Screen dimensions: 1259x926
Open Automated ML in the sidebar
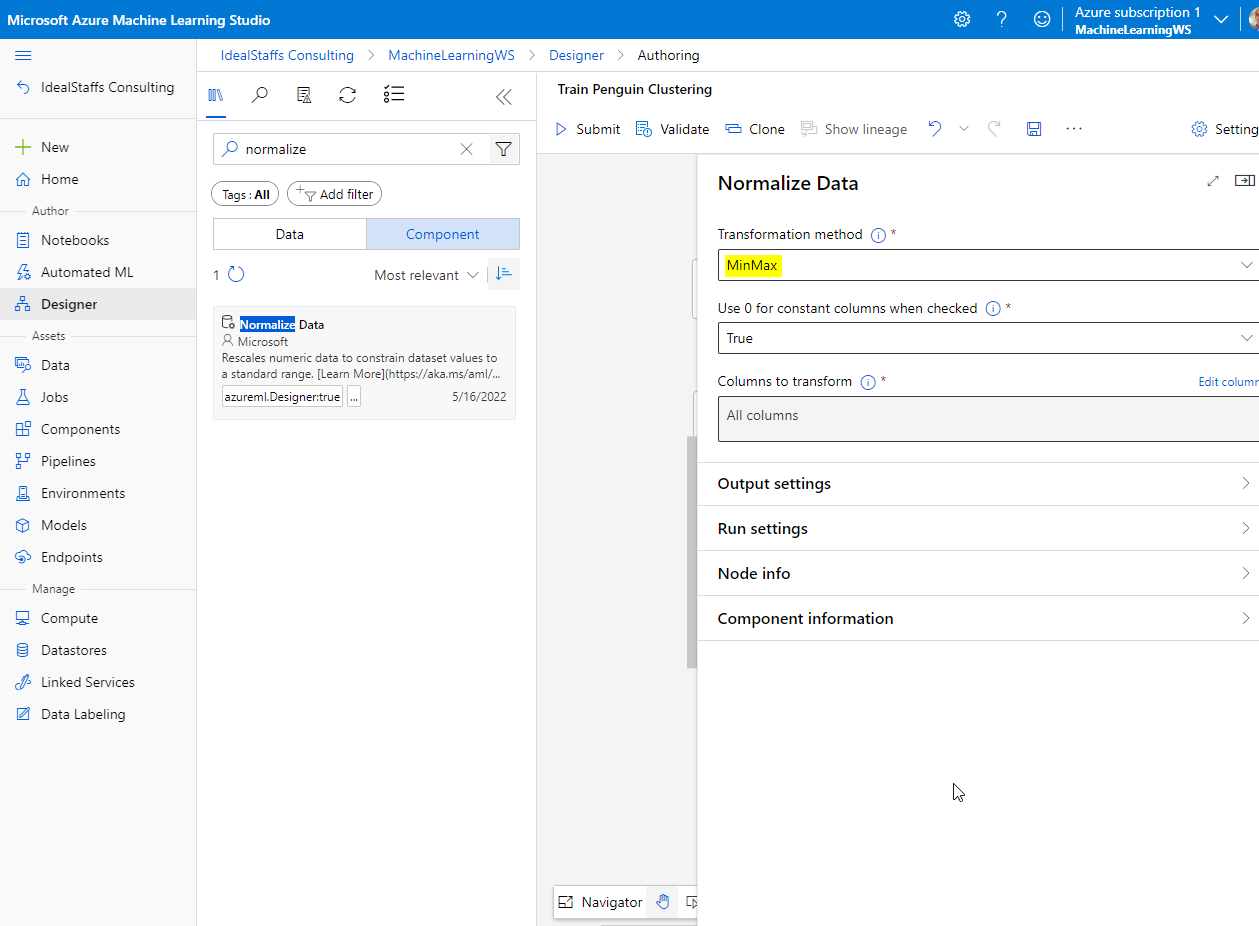[86, 272]
